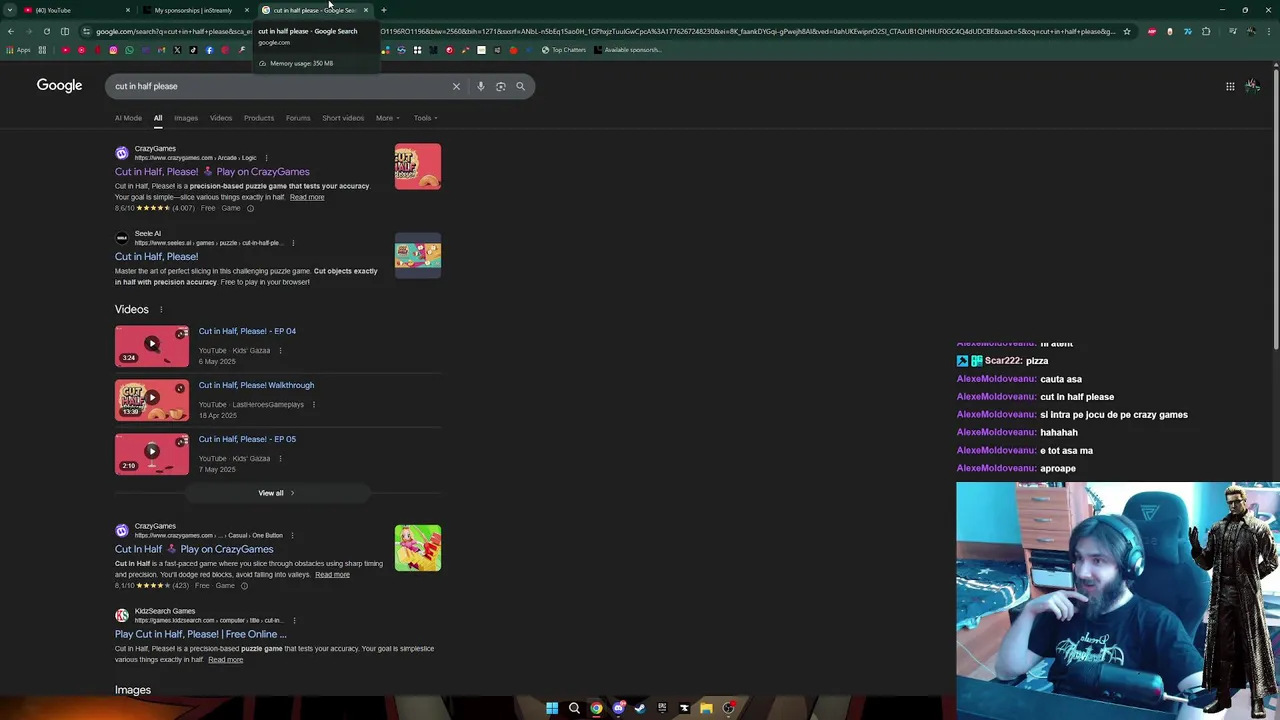The width and height of the screenshot is (1280, 720).
Task: Open the new tab plus button
Action: coord(384,10)
